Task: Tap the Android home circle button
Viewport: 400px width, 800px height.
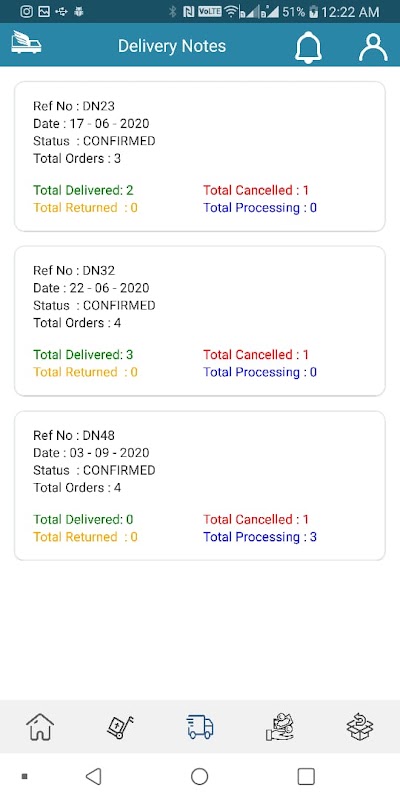Action: point(199,777)
